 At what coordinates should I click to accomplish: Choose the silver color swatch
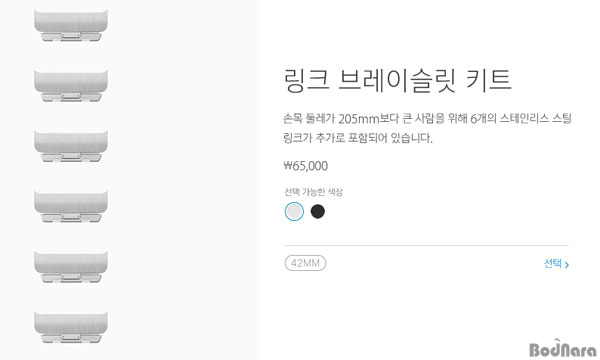294,212
